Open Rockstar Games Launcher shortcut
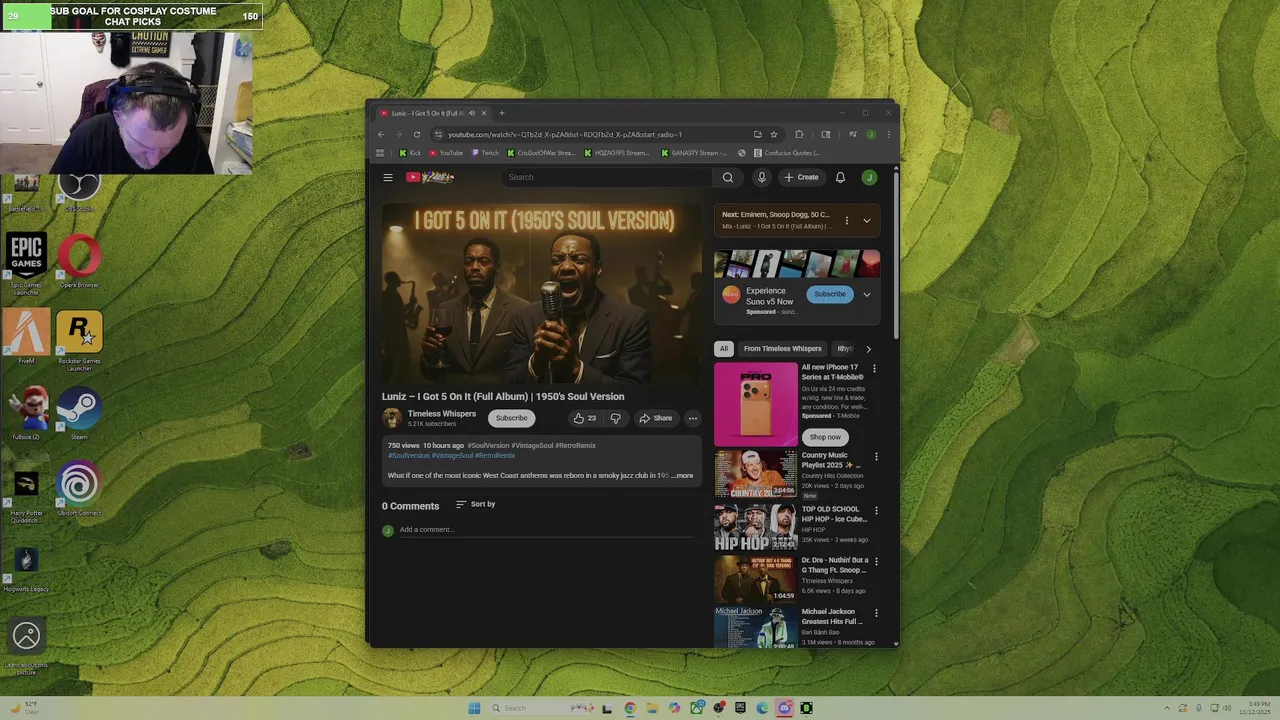Screen dimensions: 1280x720 click(x=79, y=341)
